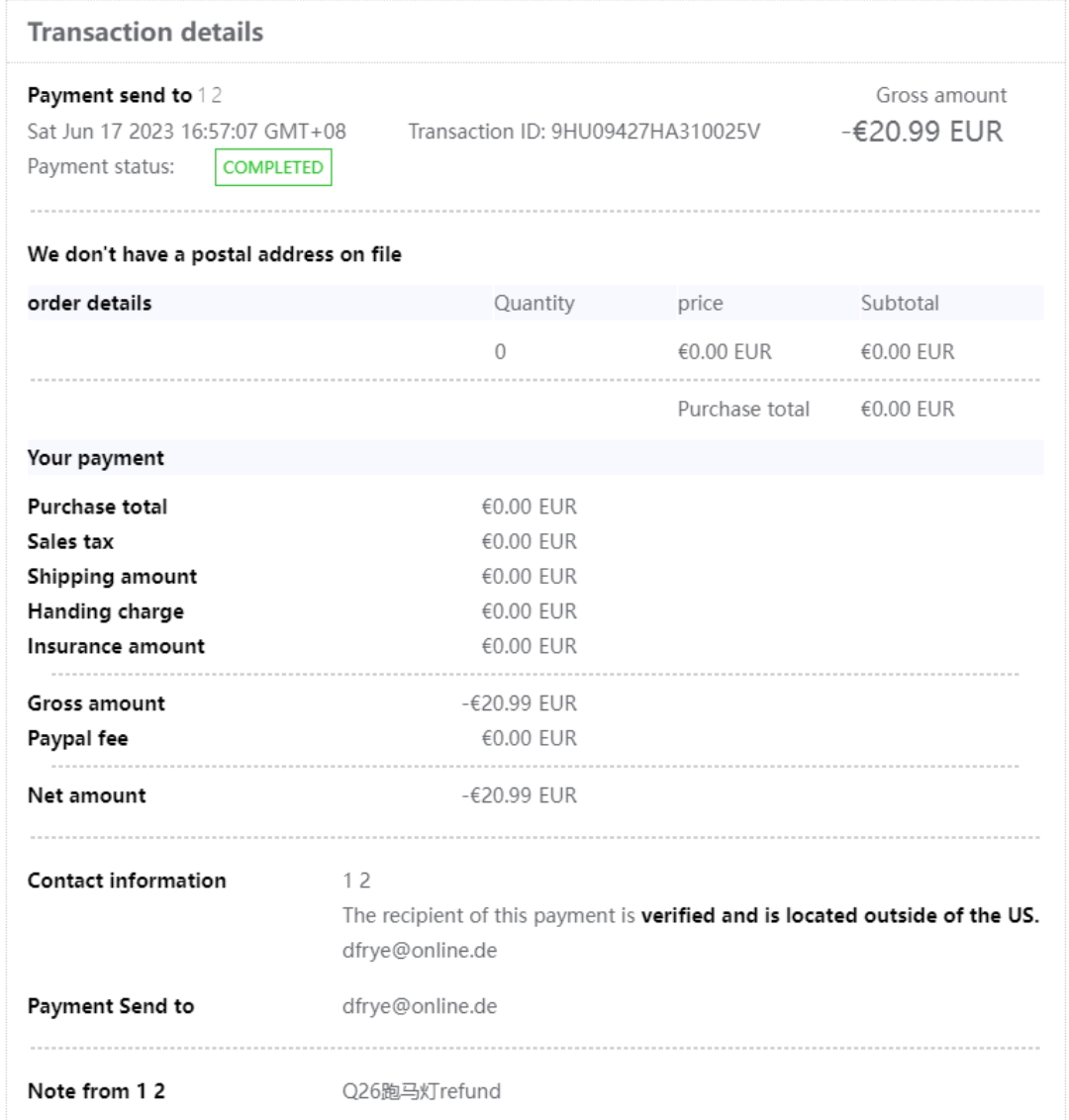Click the large -€20.99 EUR gross amount at top right
Image resolution: width=1069 pixels, height=1120 pixels.
923,132
